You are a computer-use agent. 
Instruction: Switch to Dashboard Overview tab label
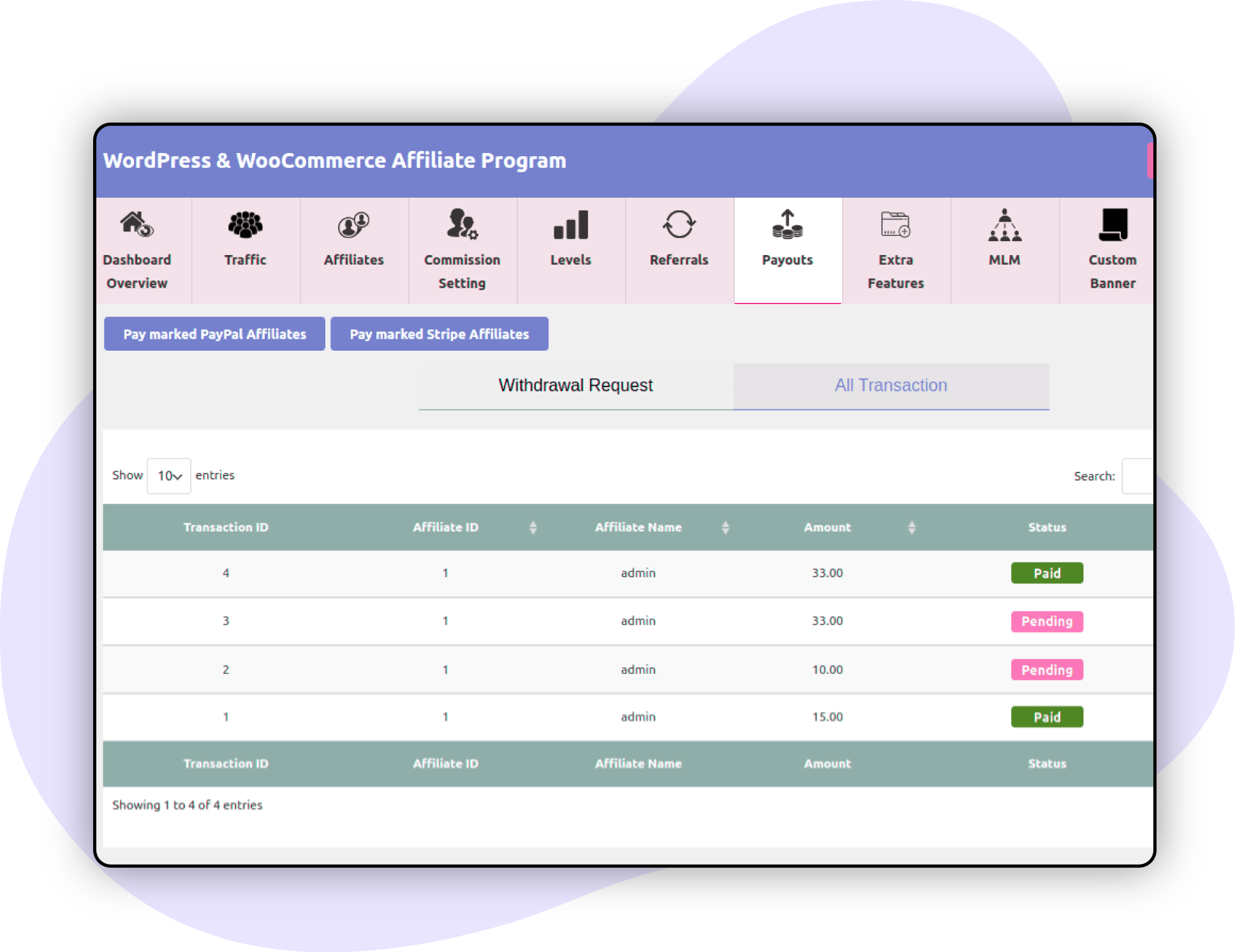click(137, 271)
